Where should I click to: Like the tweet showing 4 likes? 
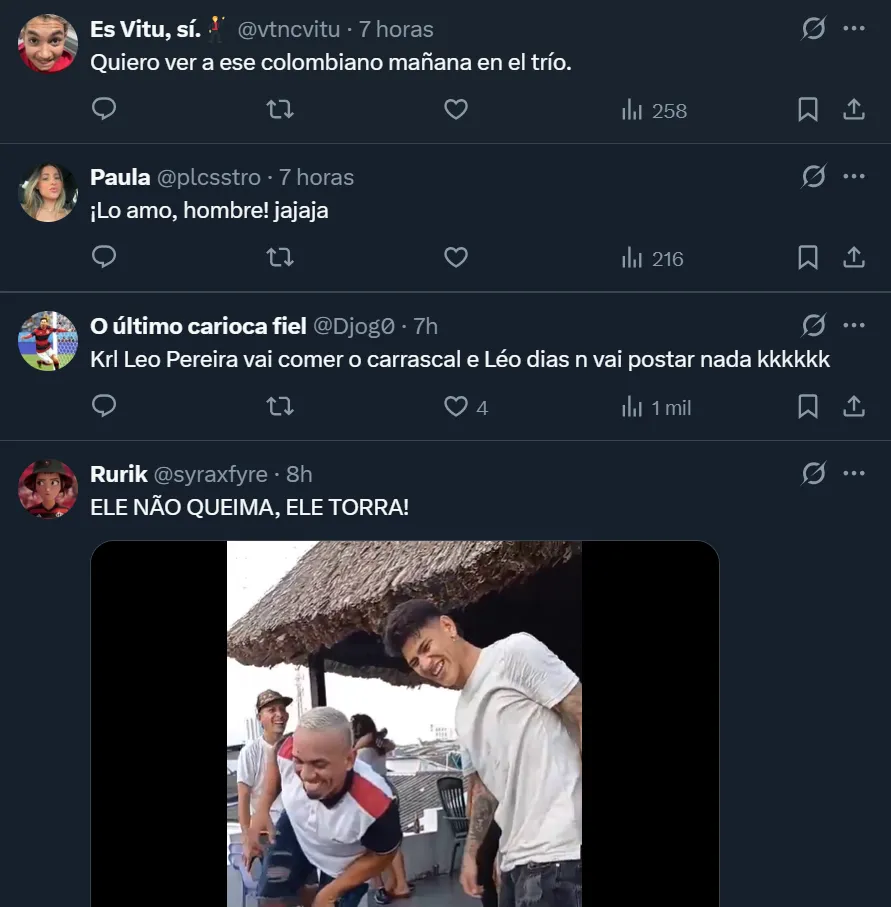(457, 407)
